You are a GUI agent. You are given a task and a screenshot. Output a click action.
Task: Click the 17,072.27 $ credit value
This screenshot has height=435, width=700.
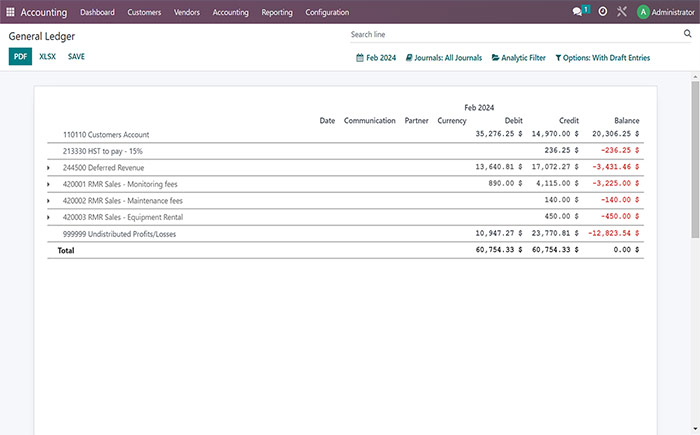tap(555, 167)
